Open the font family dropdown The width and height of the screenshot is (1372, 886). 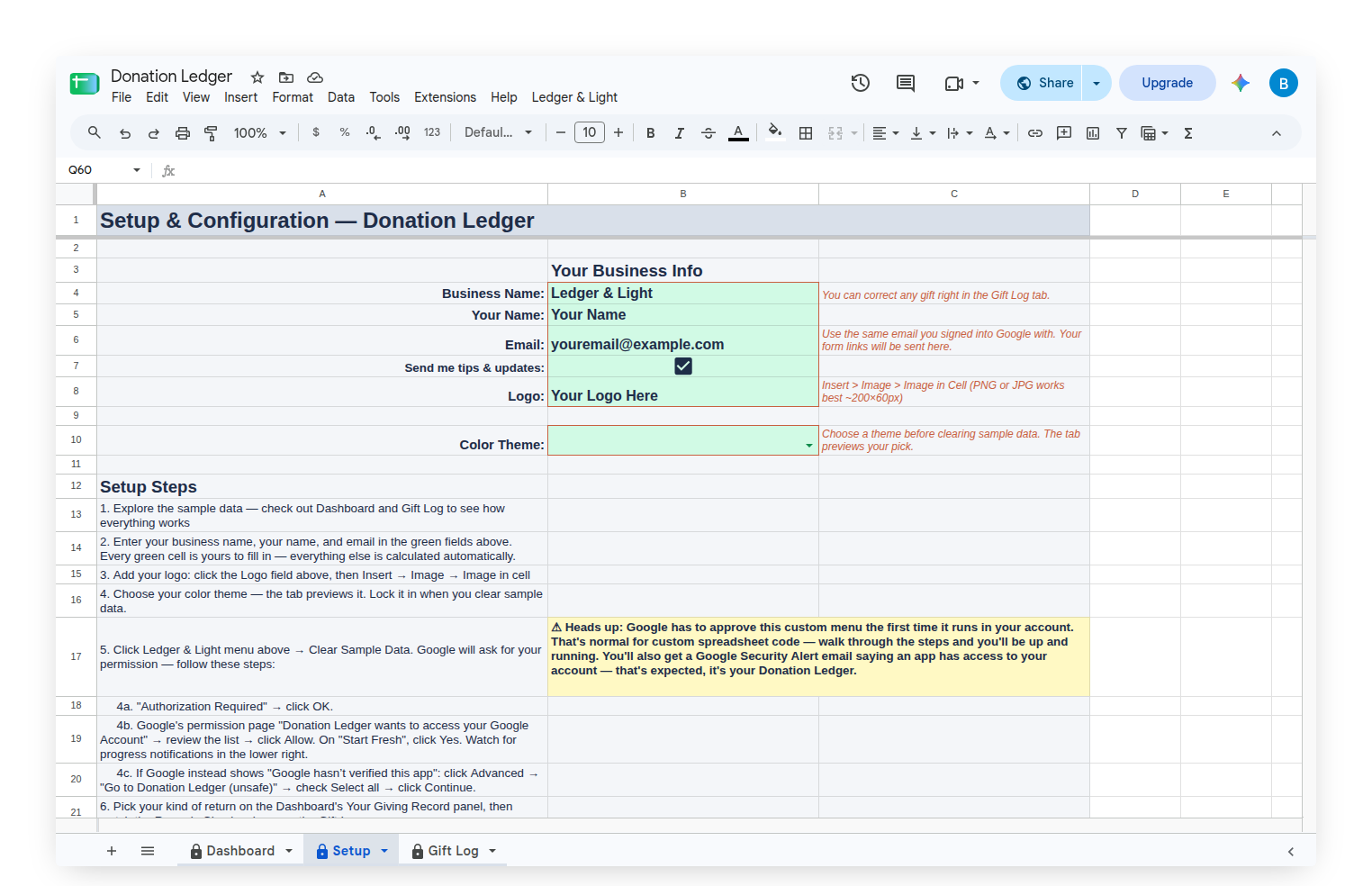pyautogui.click(x=499, y=133)
